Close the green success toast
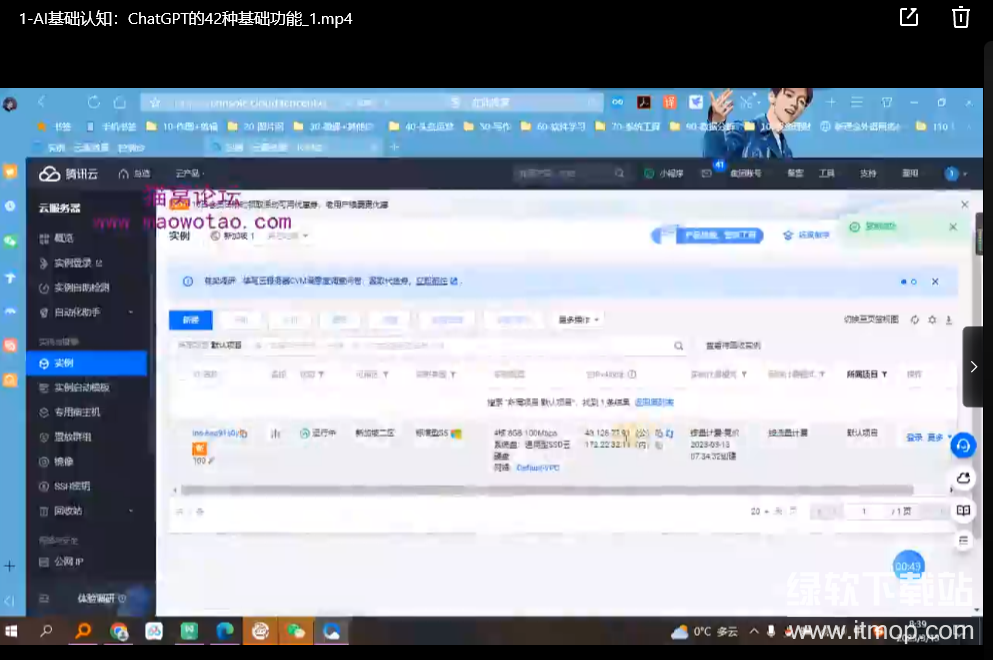This screenshot has height=660, width=993. point(953,227)
